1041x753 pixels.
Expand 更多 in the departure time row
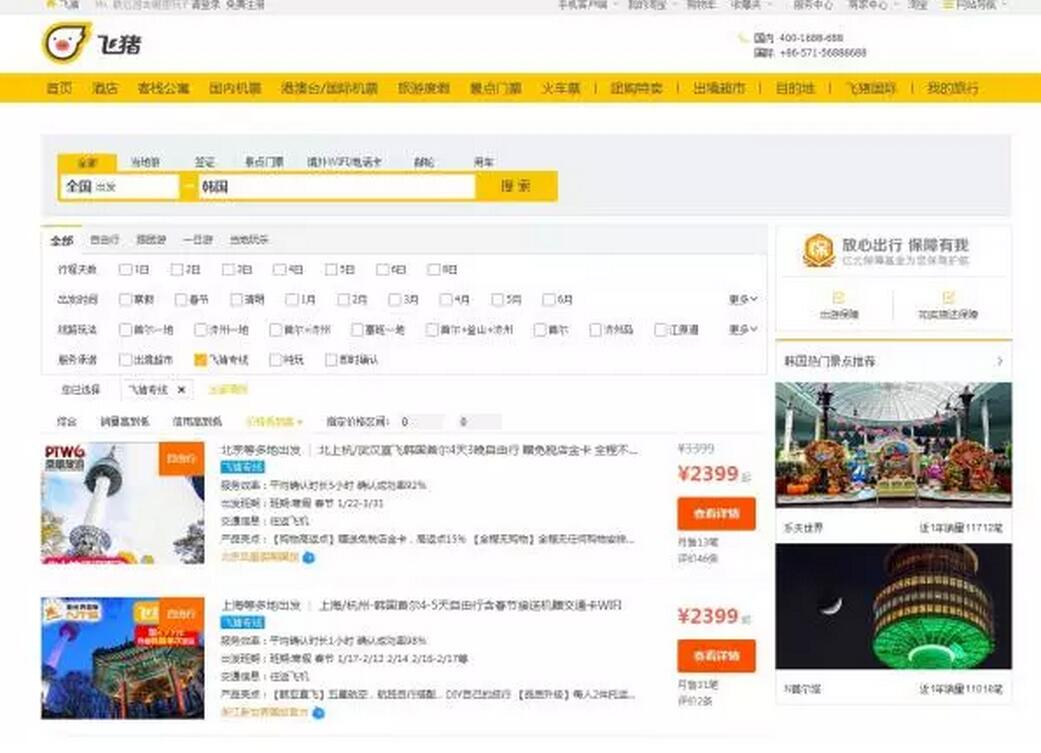[743, 299]
